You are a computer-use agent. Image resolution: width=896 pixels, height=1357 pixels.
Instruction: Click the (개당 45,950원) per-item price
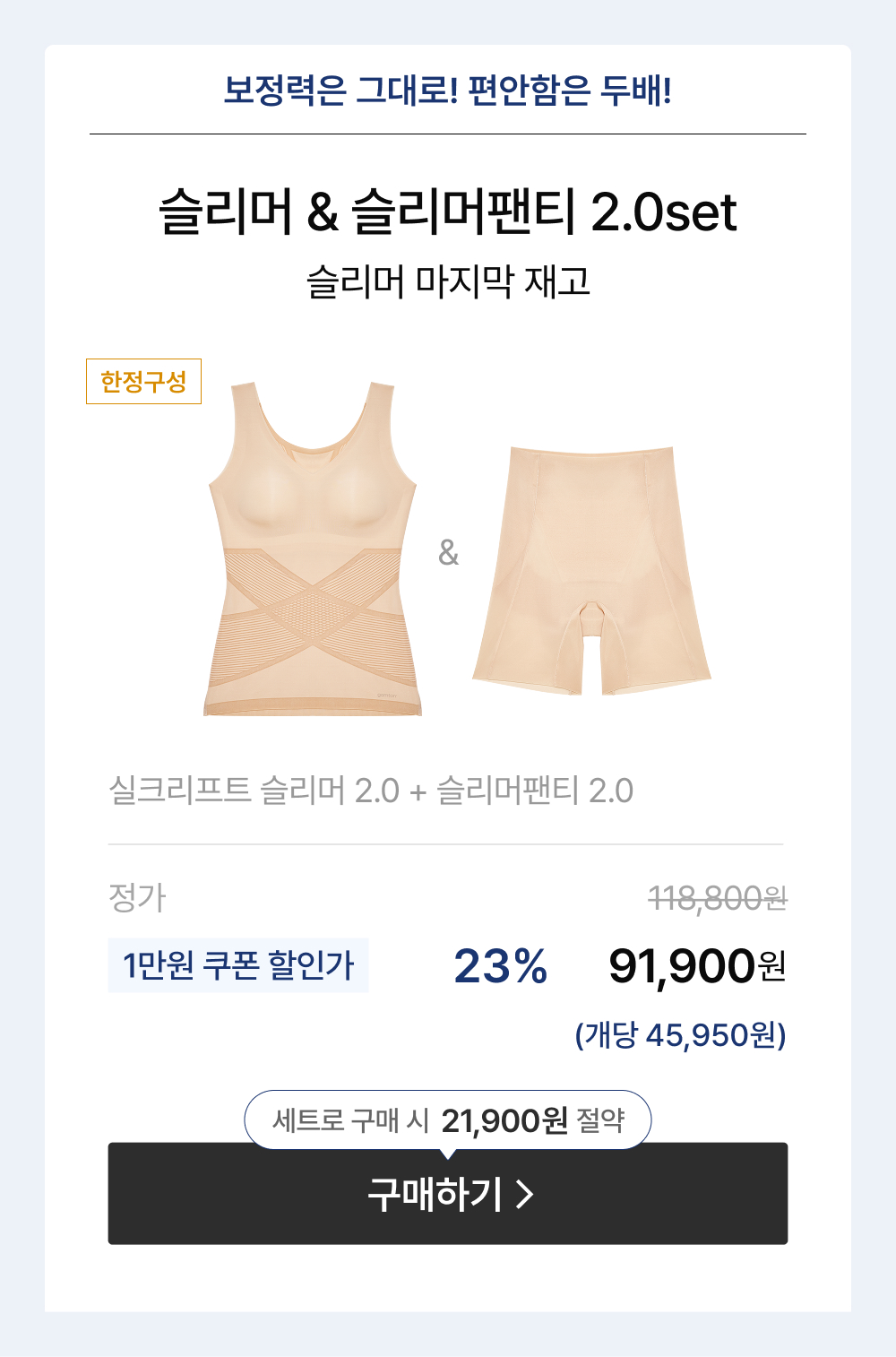click(680, 1035)
